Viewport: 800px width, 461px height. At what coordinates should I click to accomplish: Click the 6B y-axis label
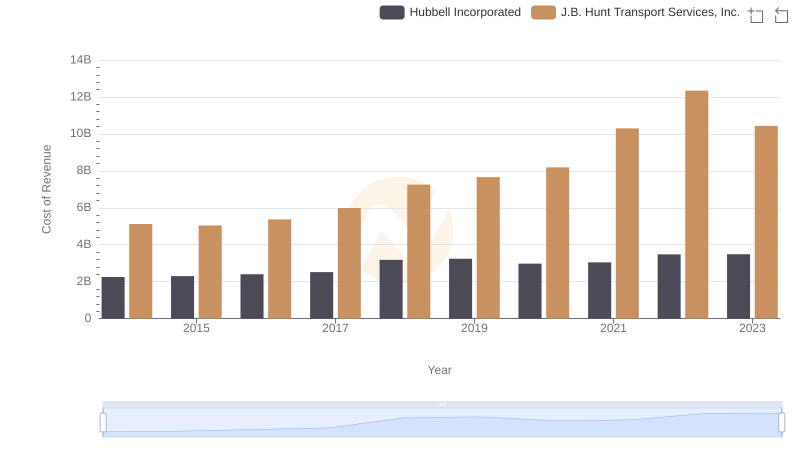84,208
